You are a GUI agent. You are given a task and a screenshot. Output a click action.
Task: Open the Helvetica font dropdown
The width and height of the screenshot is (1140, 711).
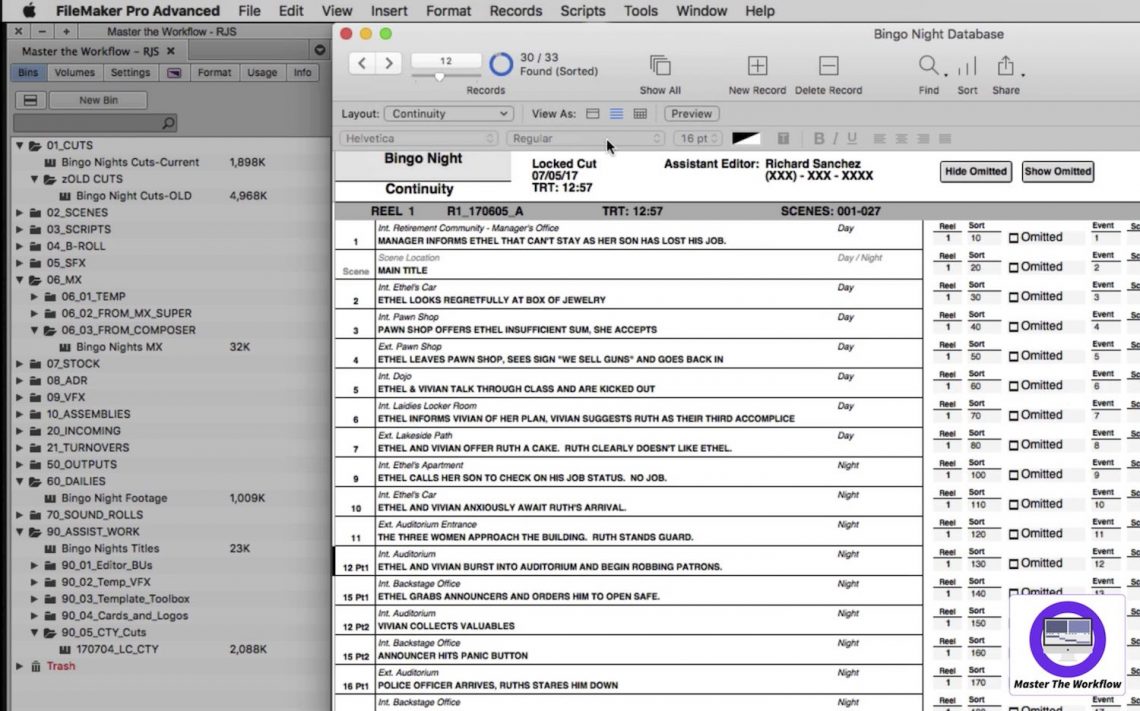coord(420,138)
